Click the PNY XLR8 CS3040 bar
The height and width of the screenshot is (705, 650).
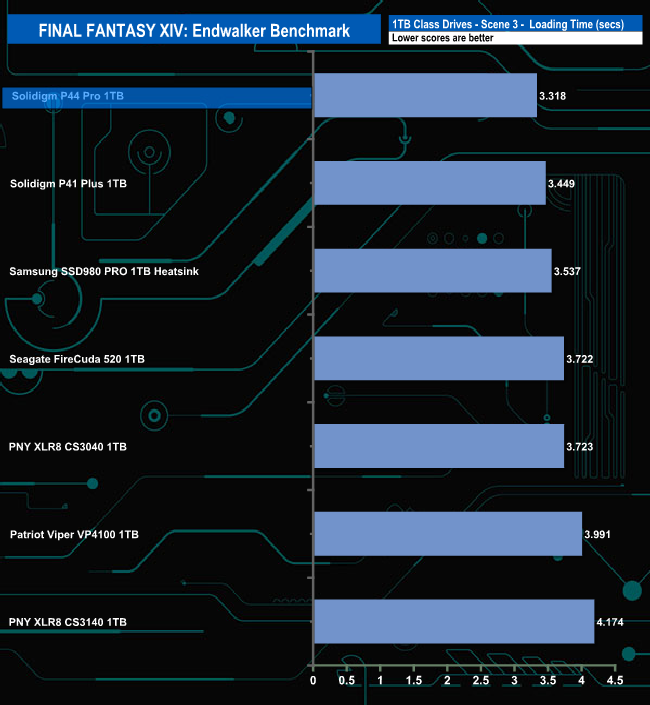point(439,446)
